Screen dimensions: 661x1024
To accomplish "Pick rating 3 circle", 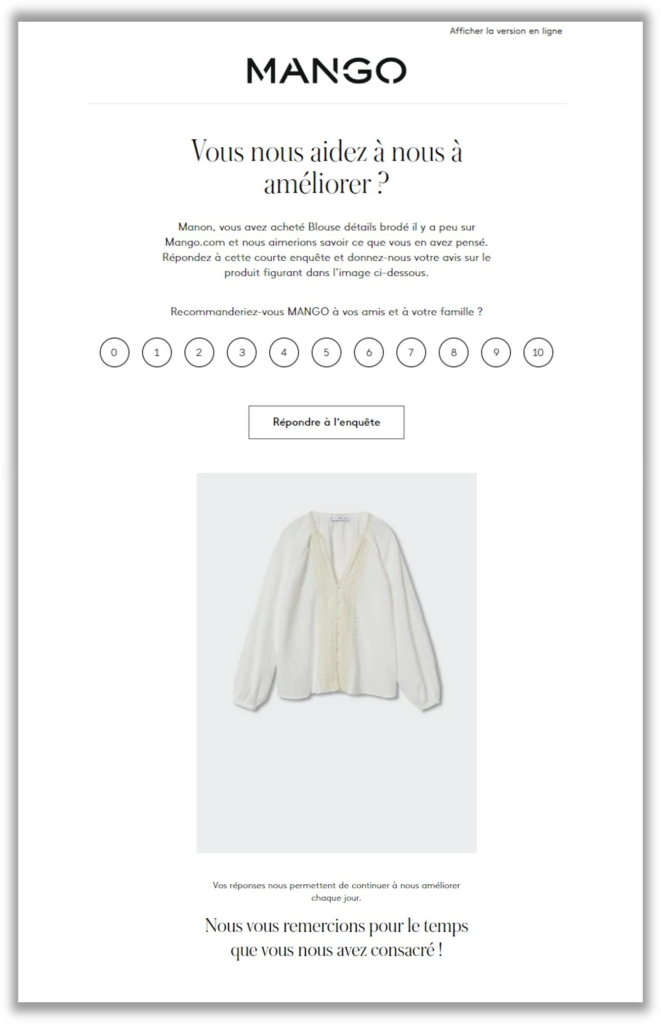I will [x=242, y=353].
